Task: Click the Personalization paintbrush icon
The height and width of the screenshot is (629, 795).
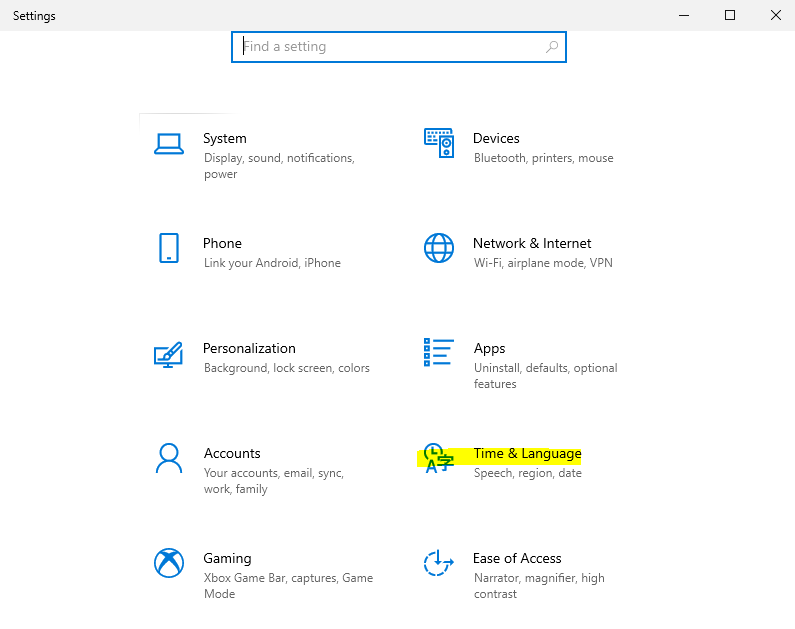Action: pyautogui.click(x=168, y=354)
